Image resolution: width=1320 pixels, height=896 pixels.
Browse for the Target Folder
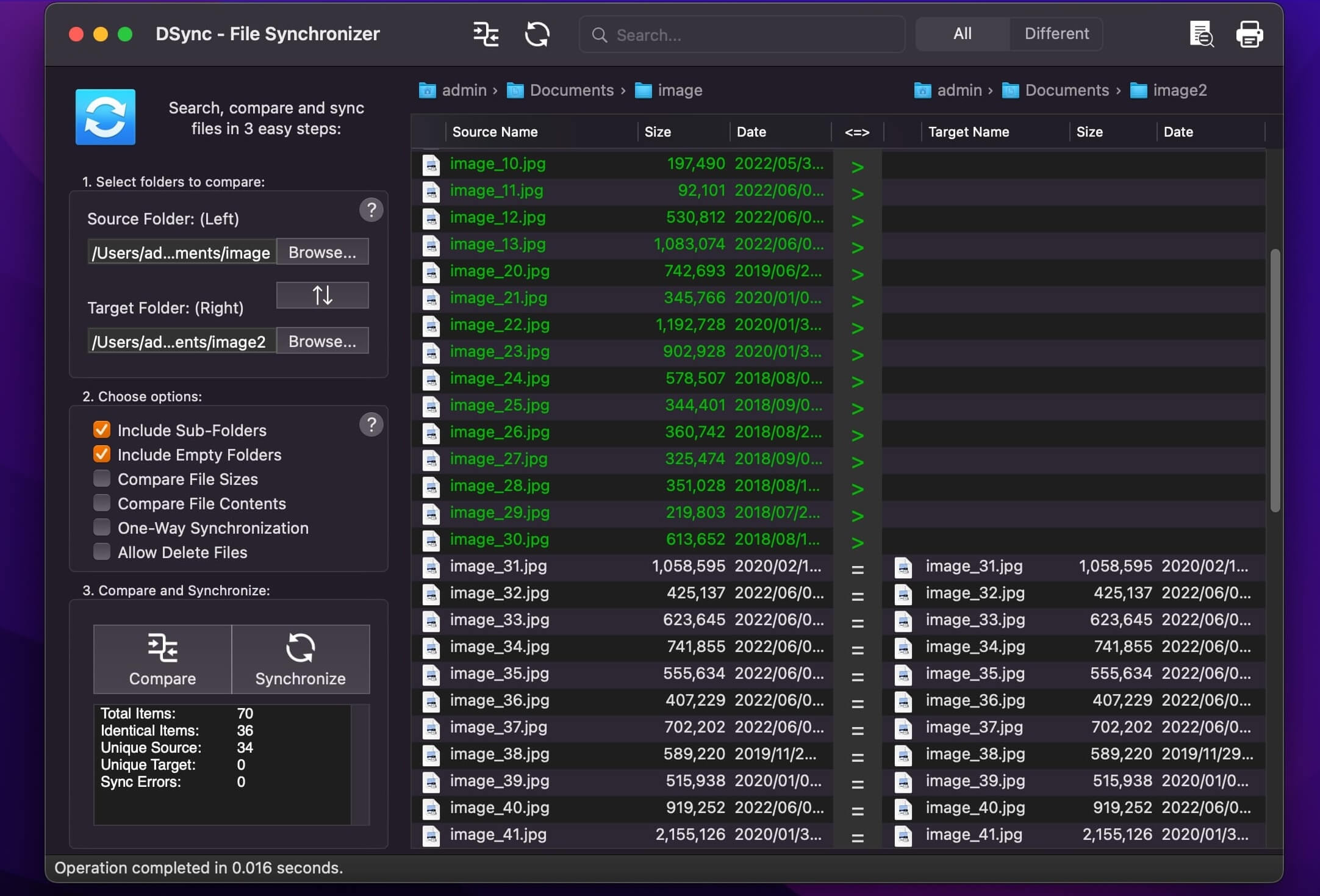click(x=323, y=341)
